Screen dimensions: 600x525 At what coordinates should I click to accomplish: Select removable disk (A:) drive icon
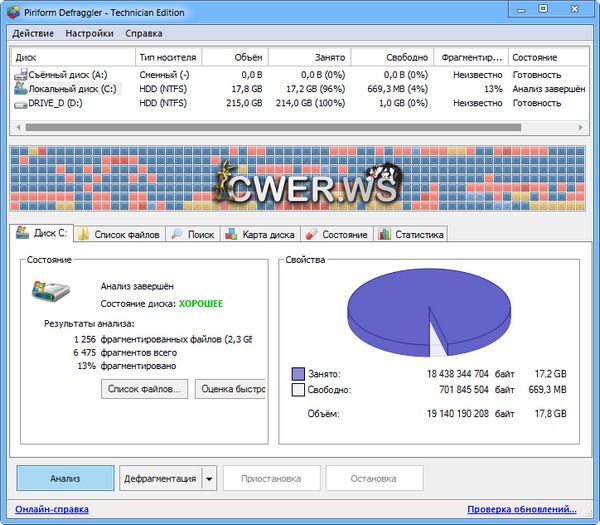[19, 74]
